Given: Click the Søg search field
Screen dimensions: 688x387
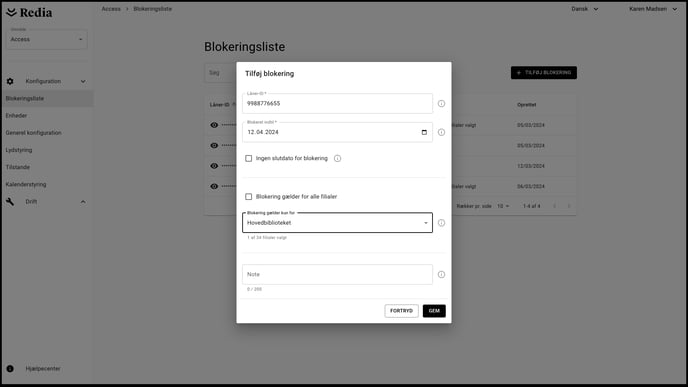Looking at the screenshot, I should pos(220,73).
